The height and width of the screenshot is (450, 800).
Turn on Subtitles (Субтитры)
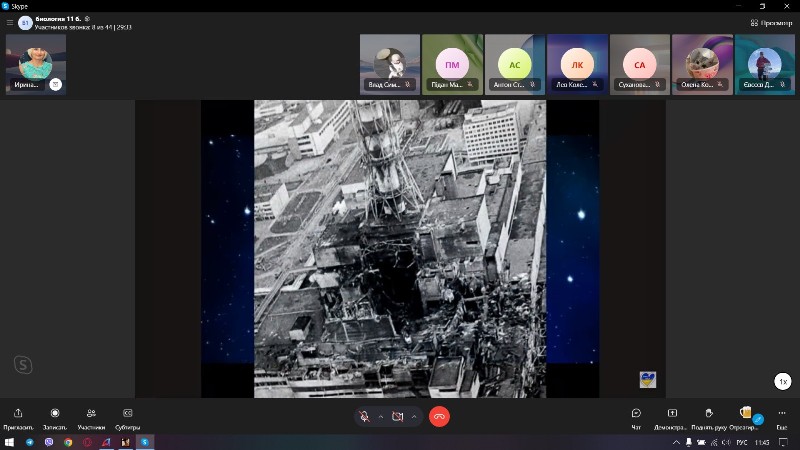pos(127,413)
